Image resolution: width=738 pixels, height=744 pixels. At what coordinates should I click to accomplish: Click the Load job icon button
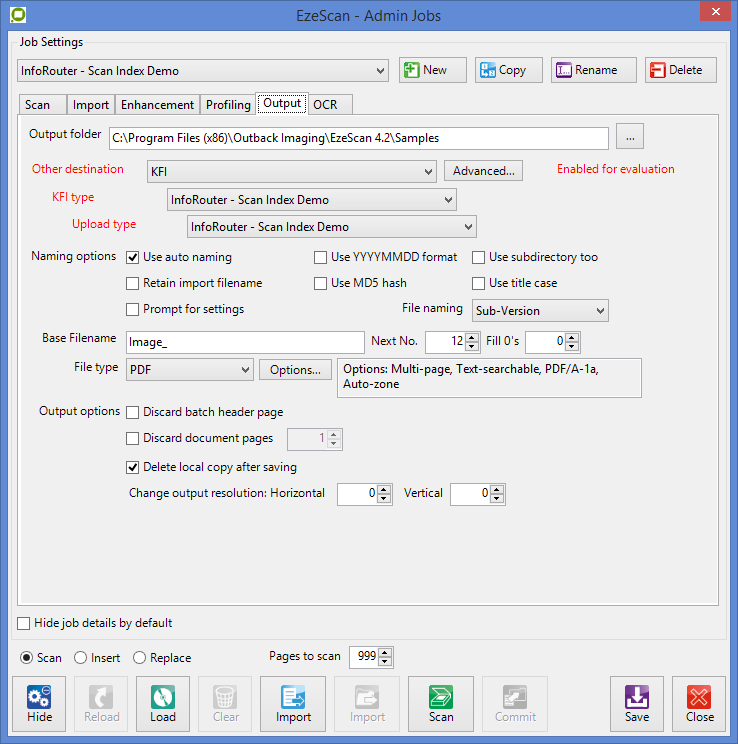click(162, 705)
